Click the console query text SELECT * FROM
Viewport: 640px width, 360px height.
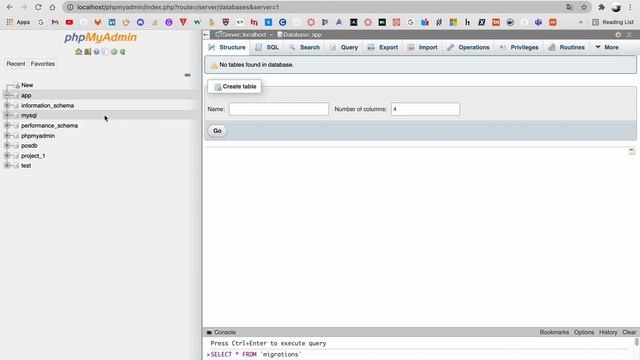tap(233, 354)
